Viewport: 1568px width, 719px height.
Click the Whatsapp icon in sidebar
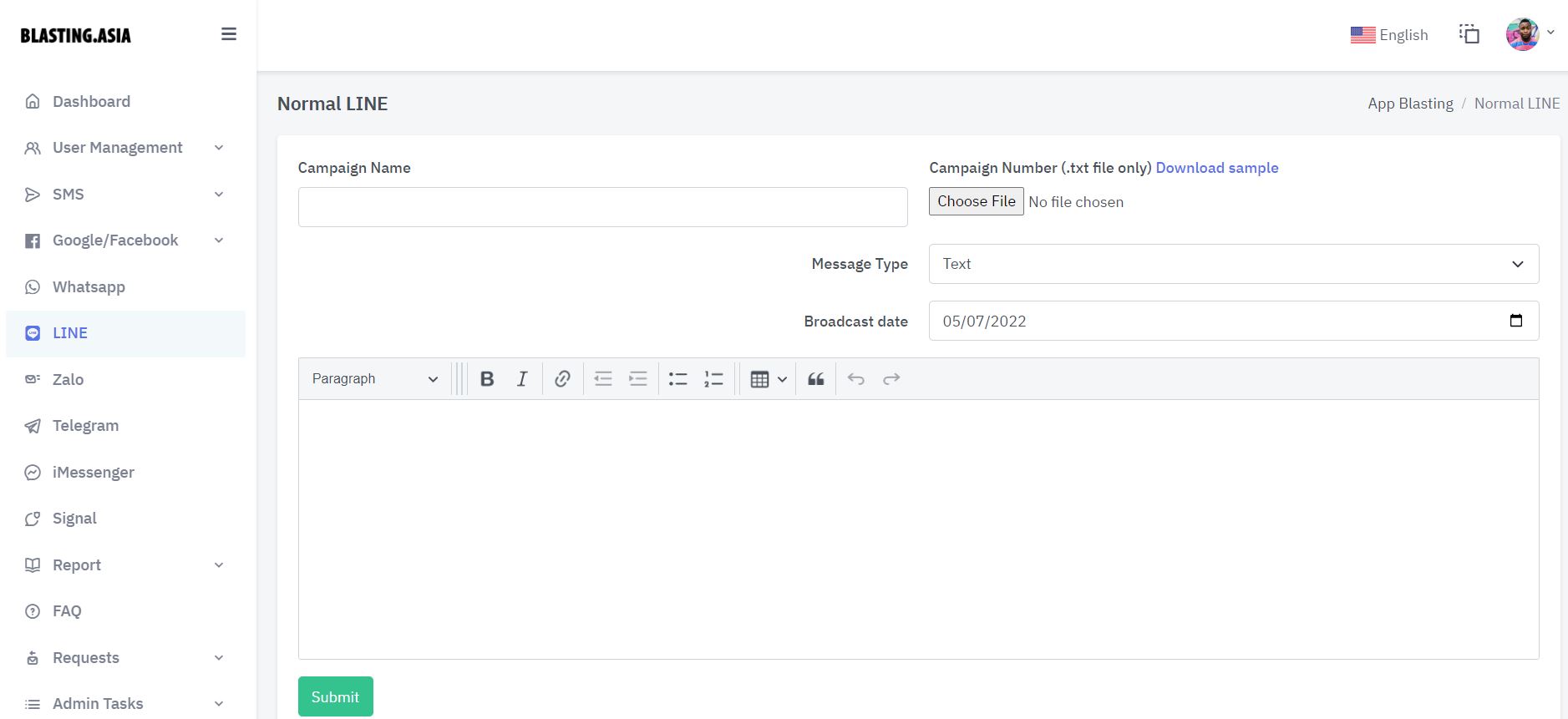coord(33,287)
